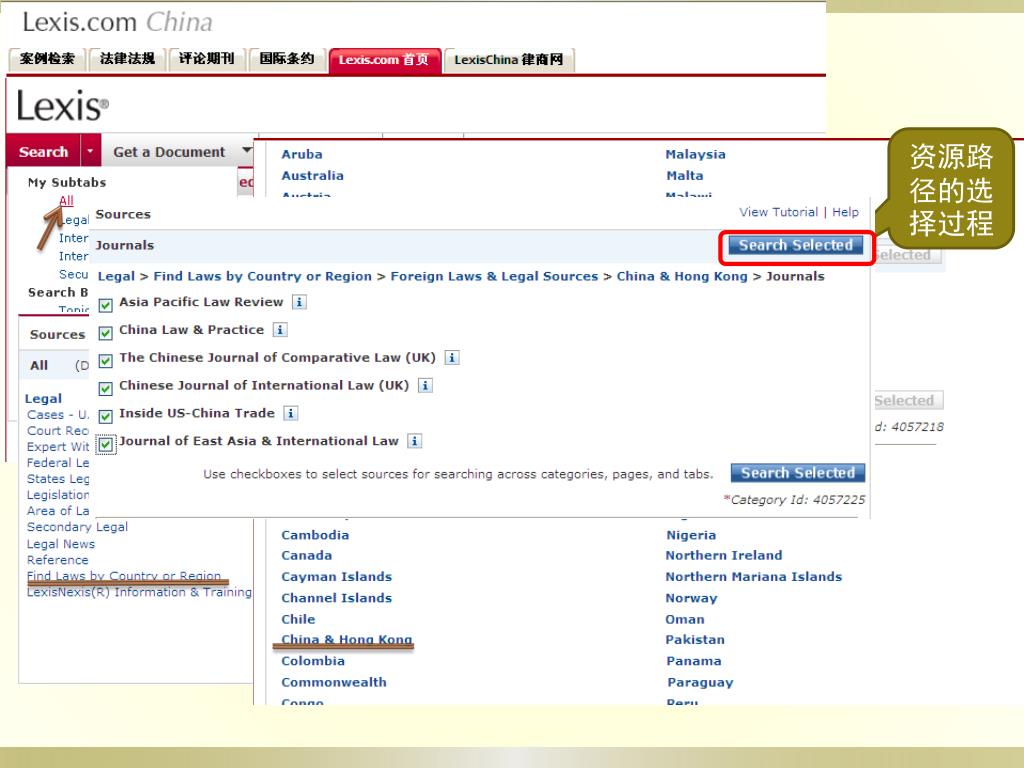Open the LexisChina 律商网 tab
The height and width of the screenshot is (768, 1024).
coord(509,60)
